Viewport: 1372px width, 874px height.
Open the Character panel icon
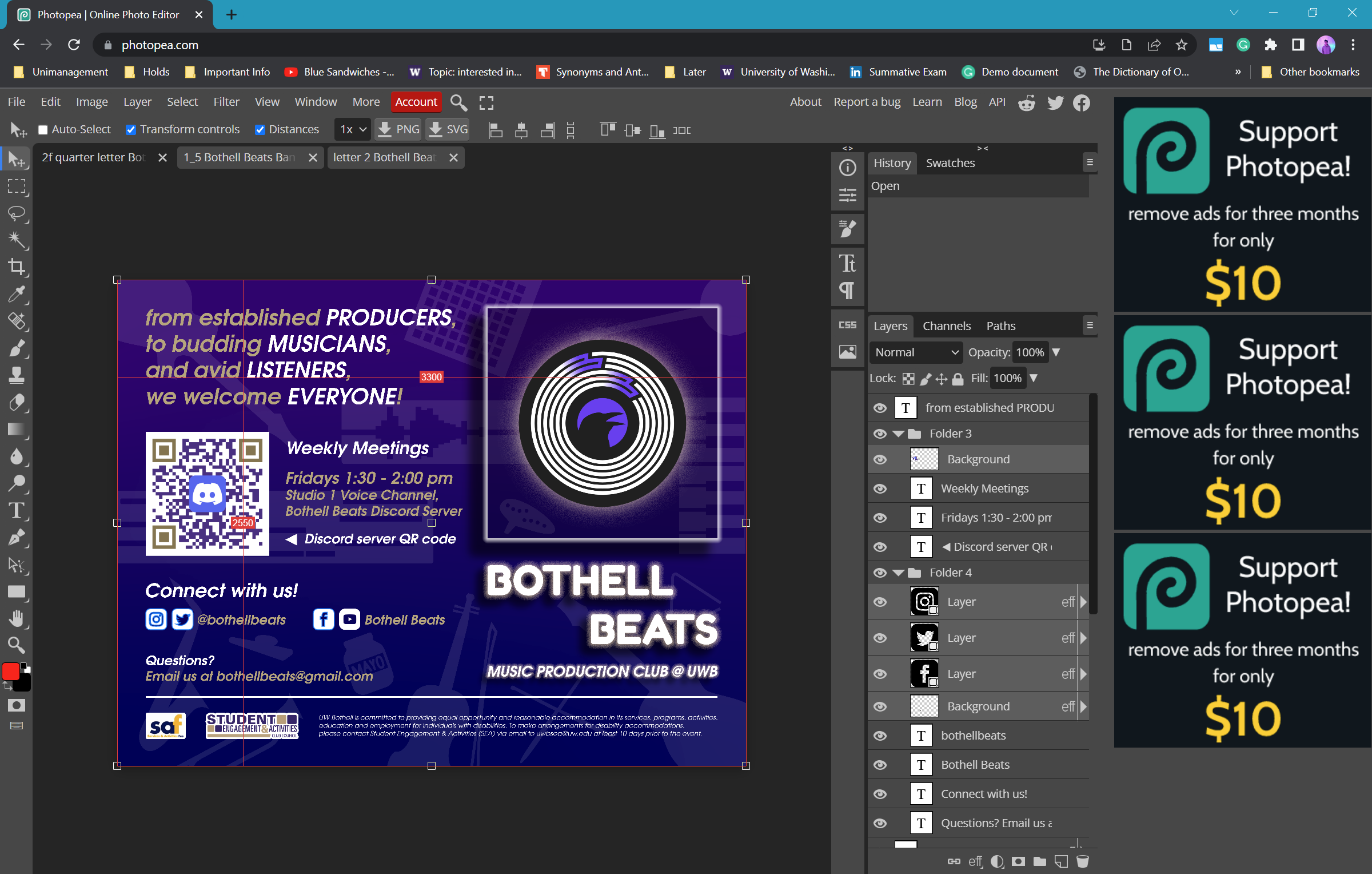pos(847,263)
